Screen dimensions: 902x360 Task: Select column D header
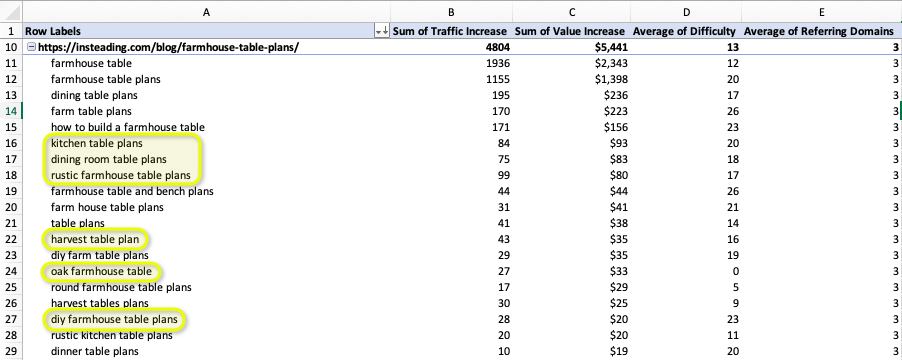point(686,12)
